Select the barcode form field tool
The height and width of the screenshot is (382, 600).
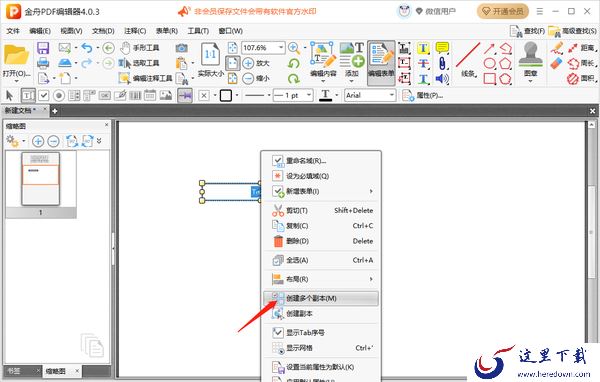[x=135, y=95]
